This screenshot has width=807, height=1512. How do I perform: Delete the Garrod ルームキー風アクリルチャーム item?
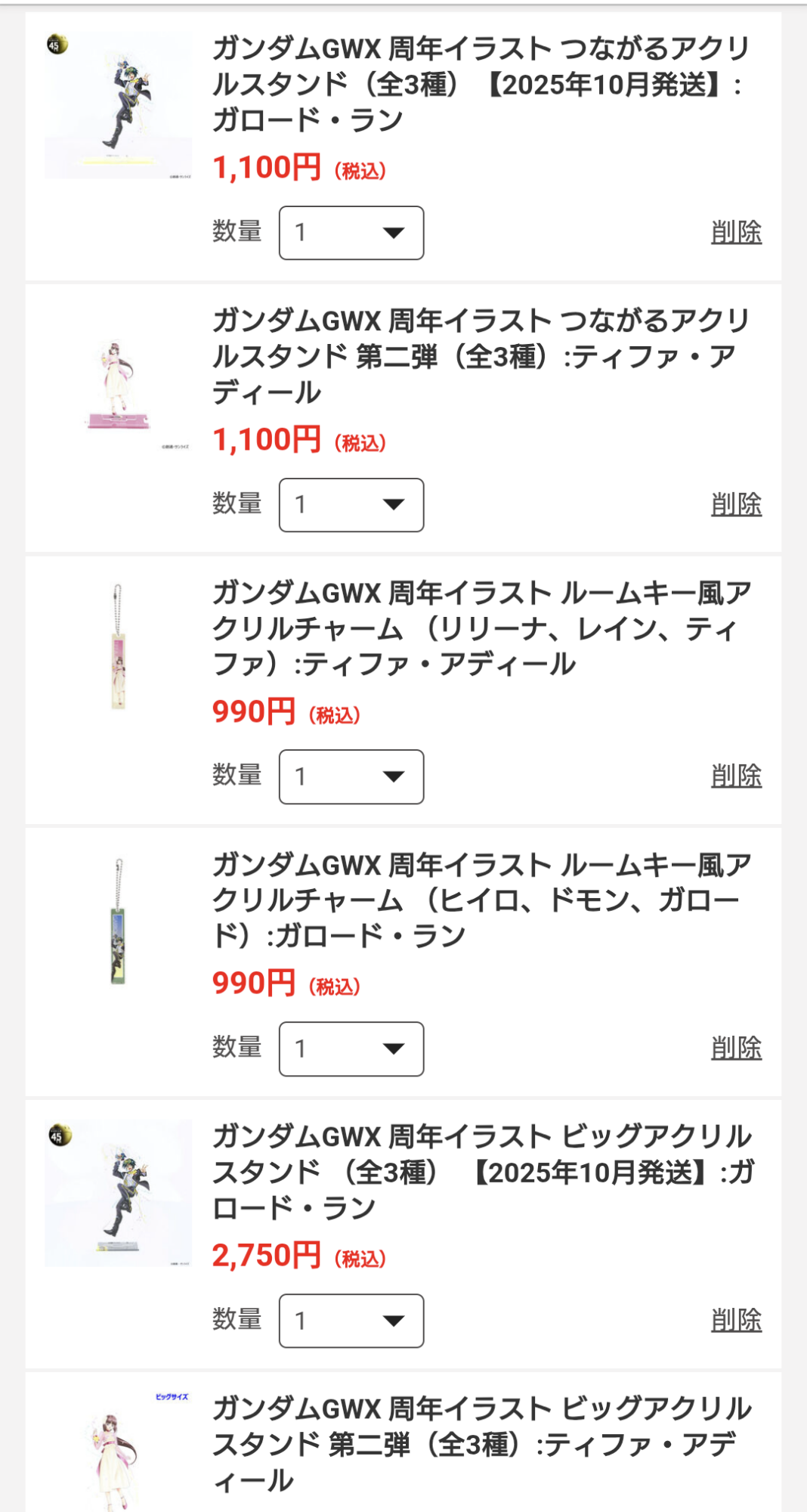736,1049
